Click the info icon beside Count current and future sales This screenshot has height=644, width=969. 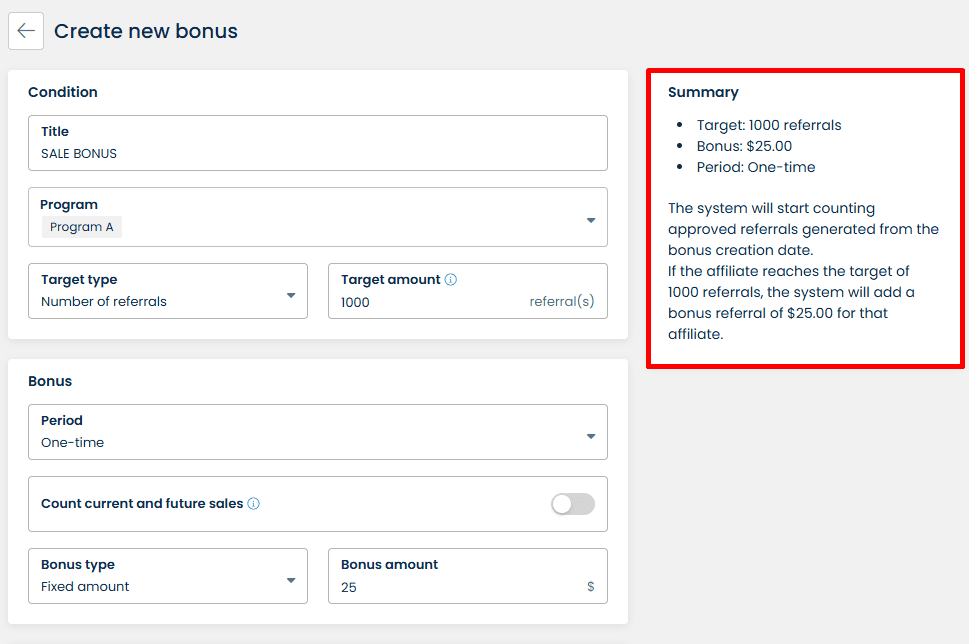pyautogui.click(x=254, y=504)
